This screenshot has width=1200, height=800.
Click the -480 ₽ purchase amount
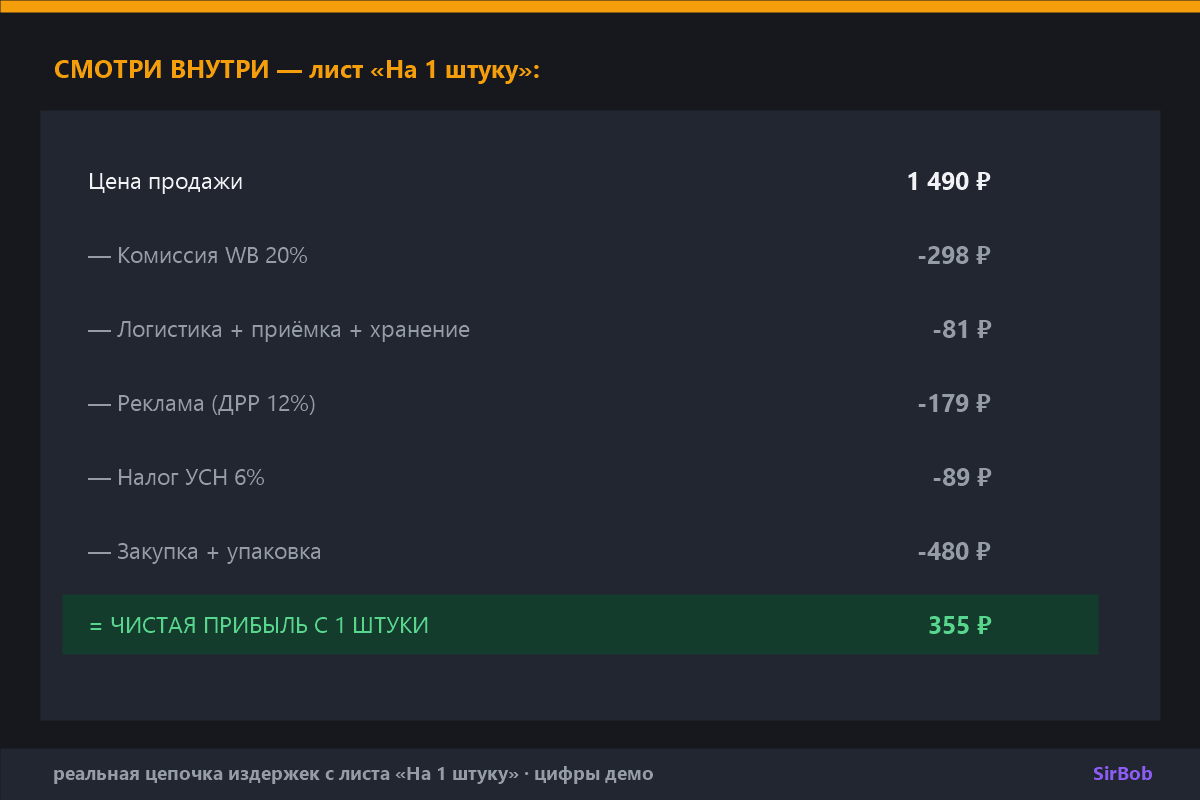point(953,552)
